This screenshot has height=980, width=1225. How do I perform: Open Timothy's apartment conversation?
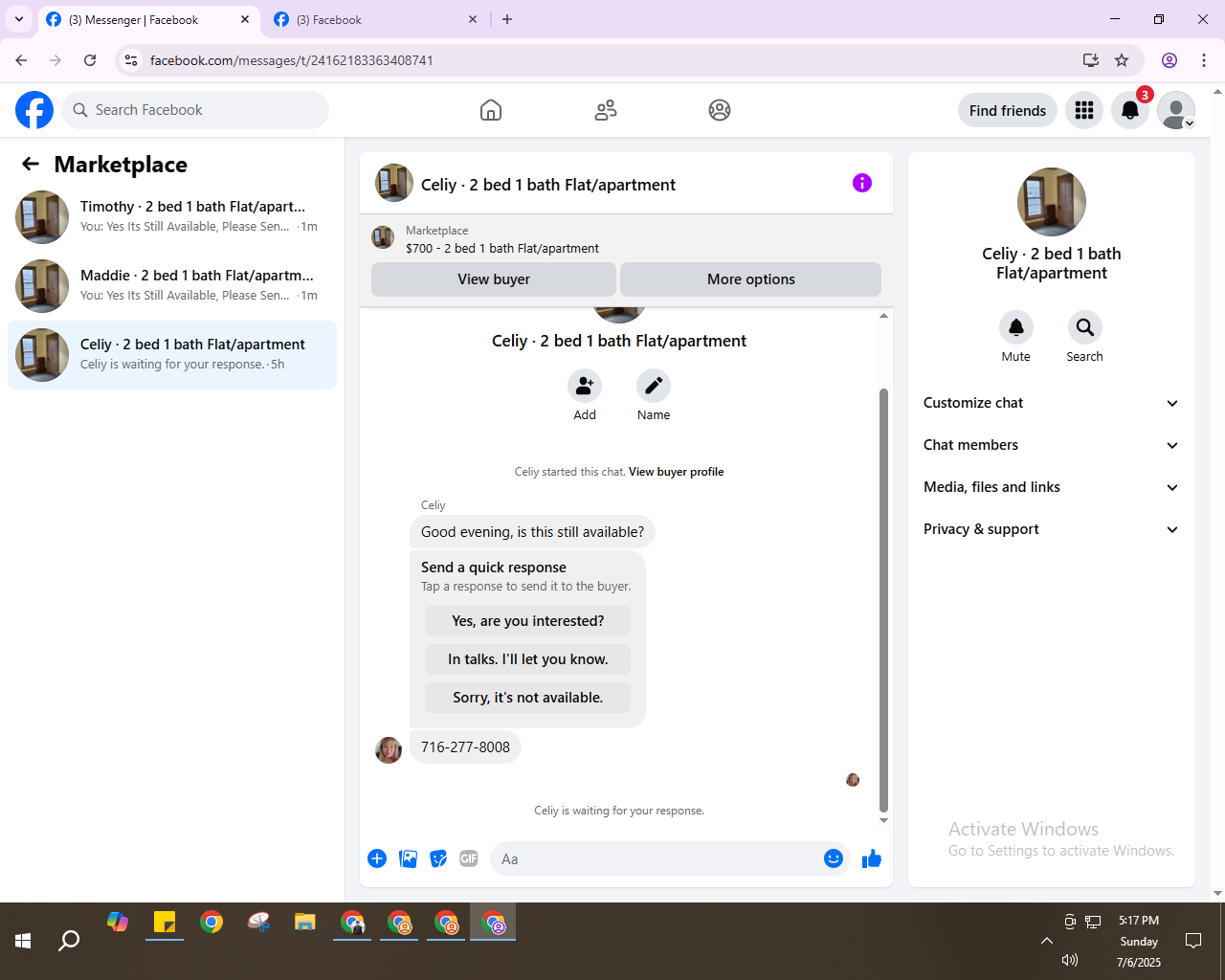point(172,217)
